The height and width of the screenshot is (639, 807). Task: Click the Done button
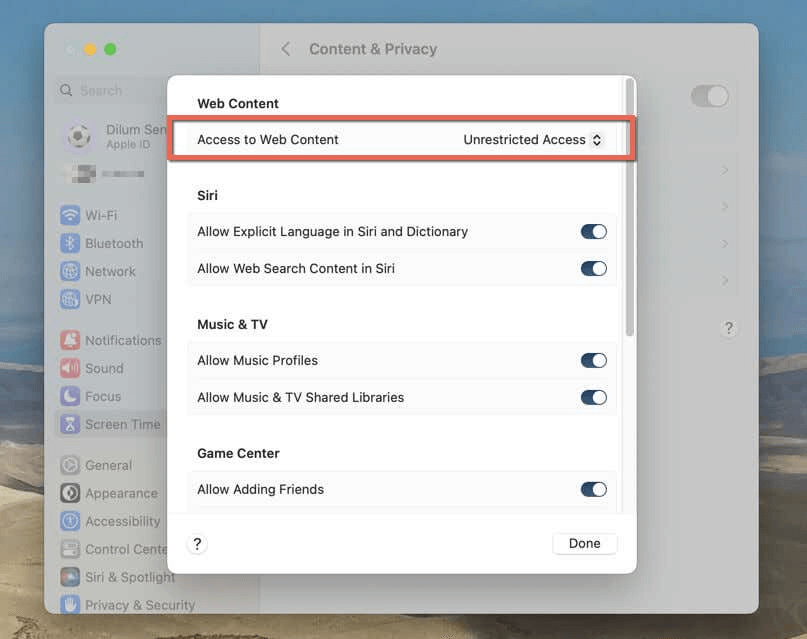(x=584, y=543)
